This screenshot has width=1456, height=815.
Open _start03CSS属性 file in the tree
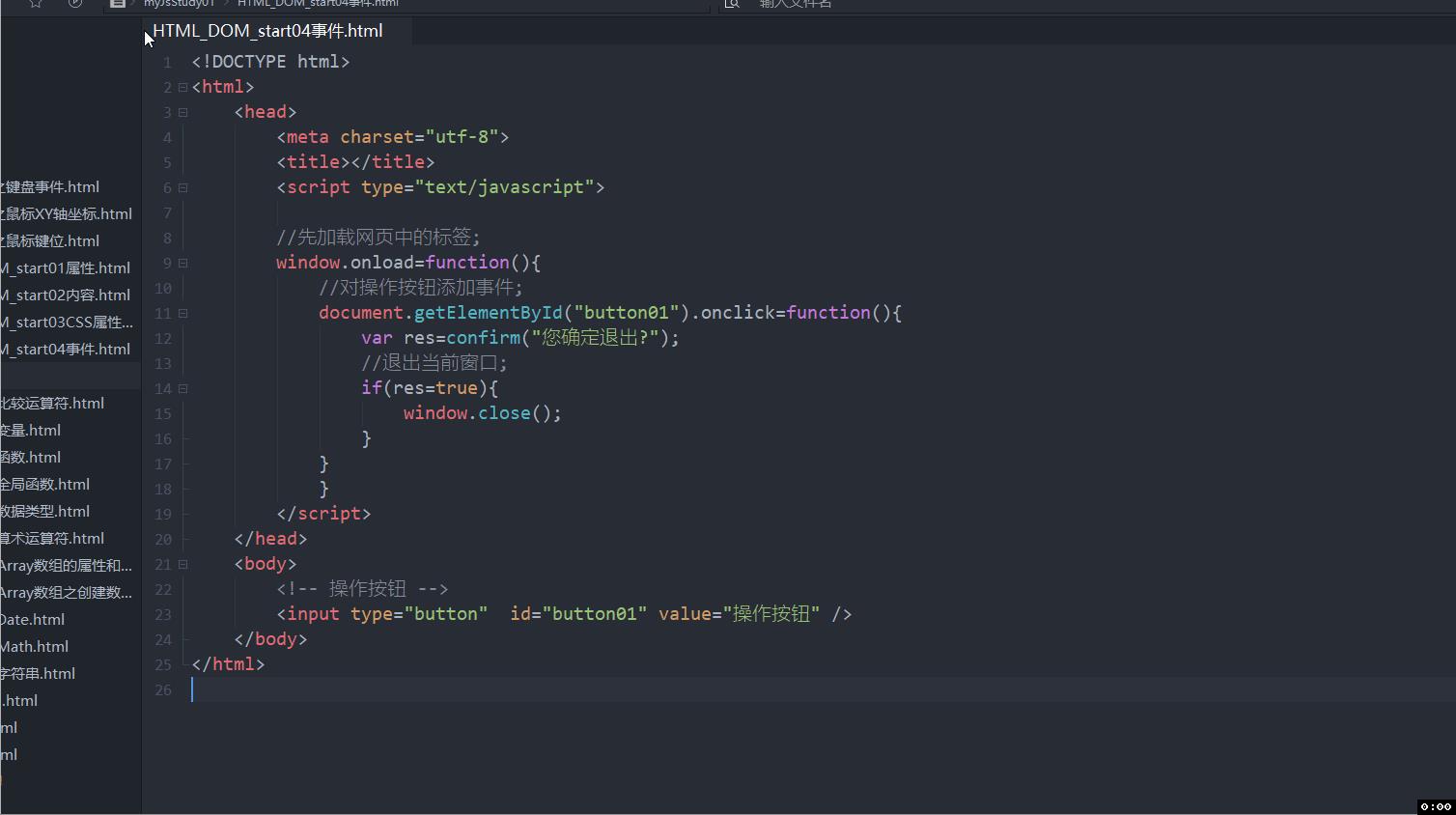(68, 323)
